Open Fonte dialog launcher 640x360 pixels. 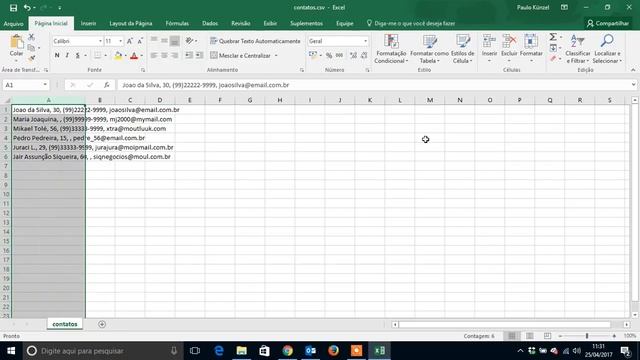click(143, 70)
